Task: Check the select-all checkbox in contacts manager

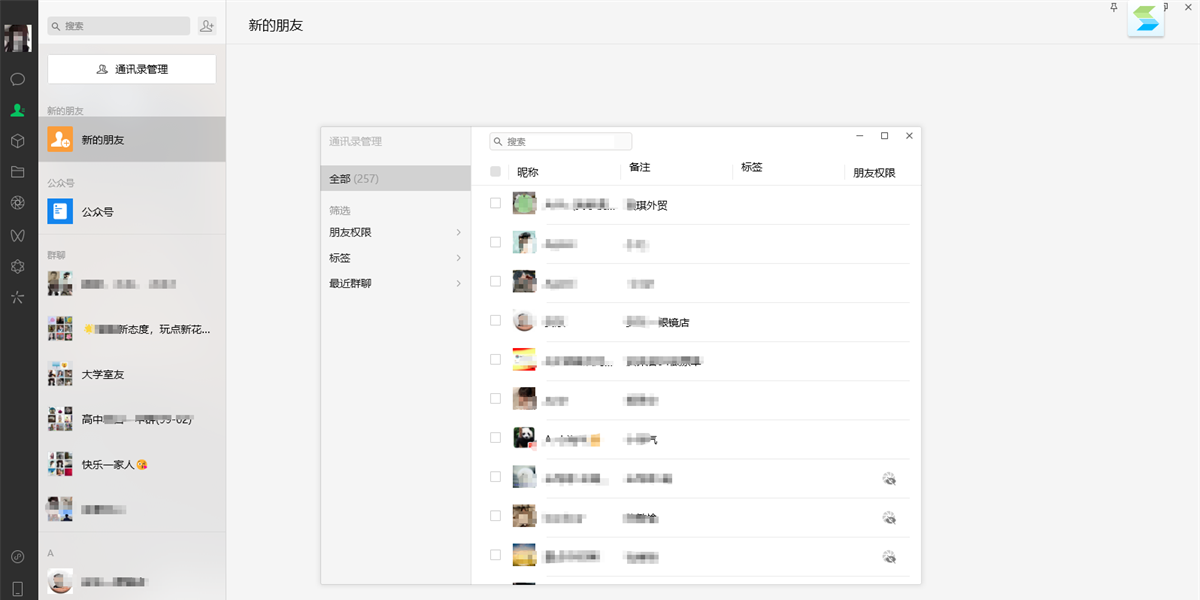Action: click(x=495, y=171)
